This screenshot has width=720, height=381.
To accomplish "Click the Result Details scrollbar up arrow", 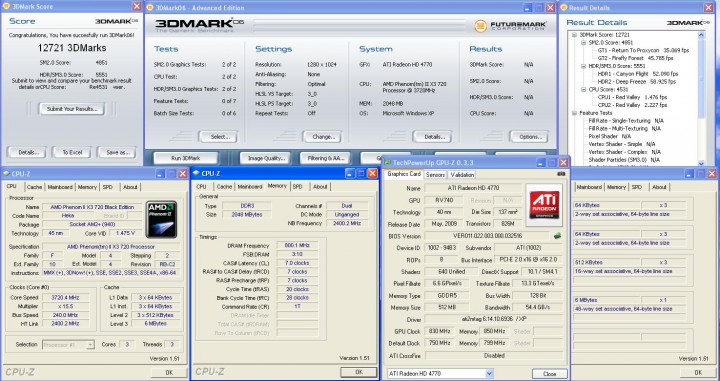I will point(701,35).
